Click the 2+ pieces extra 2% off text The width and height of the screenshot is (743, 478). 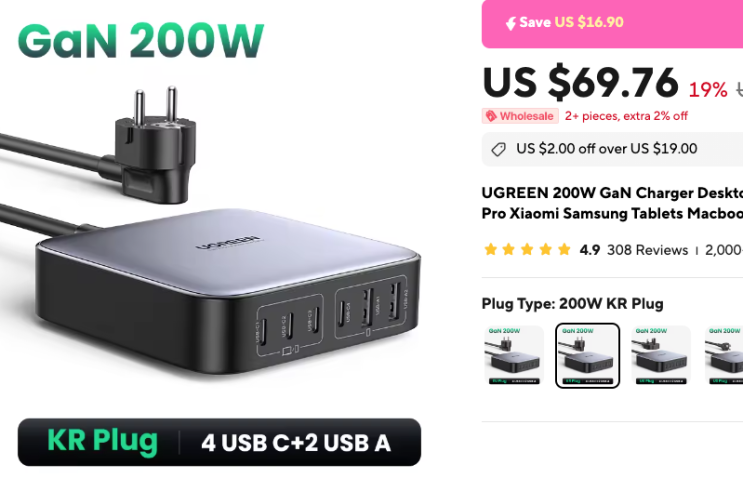point(626,116)
